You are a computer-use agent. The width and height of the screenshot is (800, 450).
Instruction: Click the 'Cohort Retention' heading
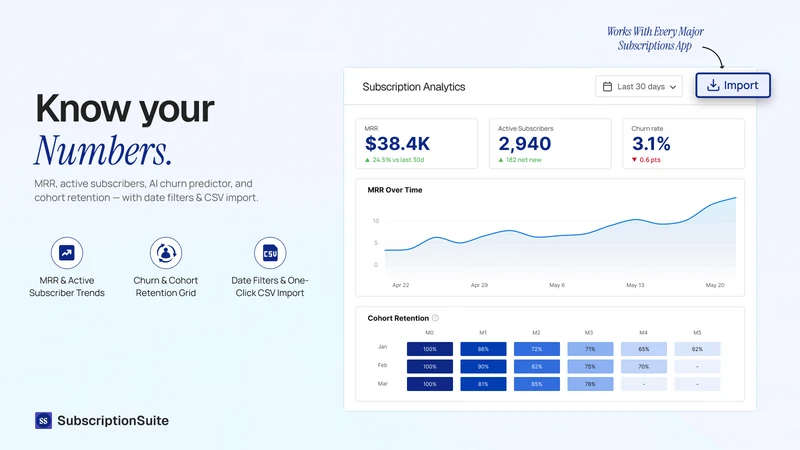pos(398,318)
